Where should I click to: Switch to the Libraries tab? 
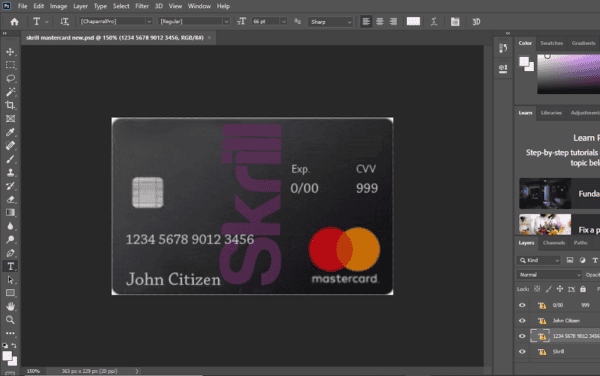(x=551, y=113)
